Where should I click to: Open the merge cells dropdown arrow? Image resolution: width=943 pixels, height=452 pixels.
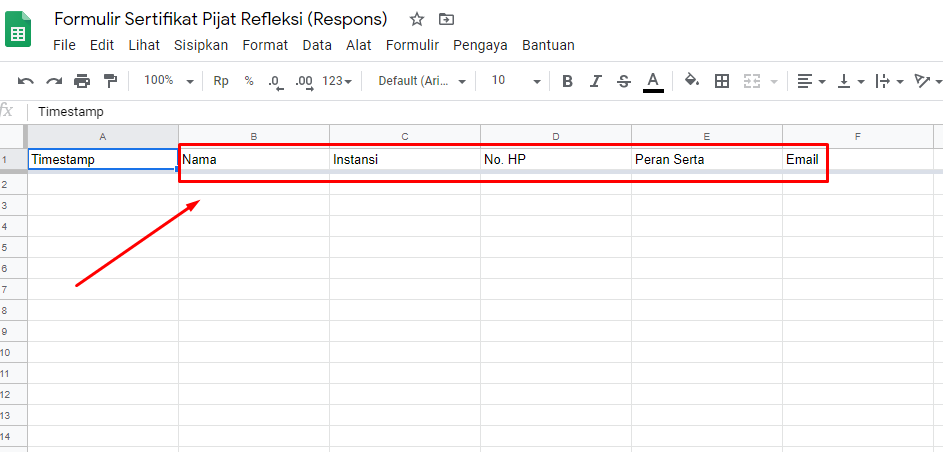coord(774,81)
